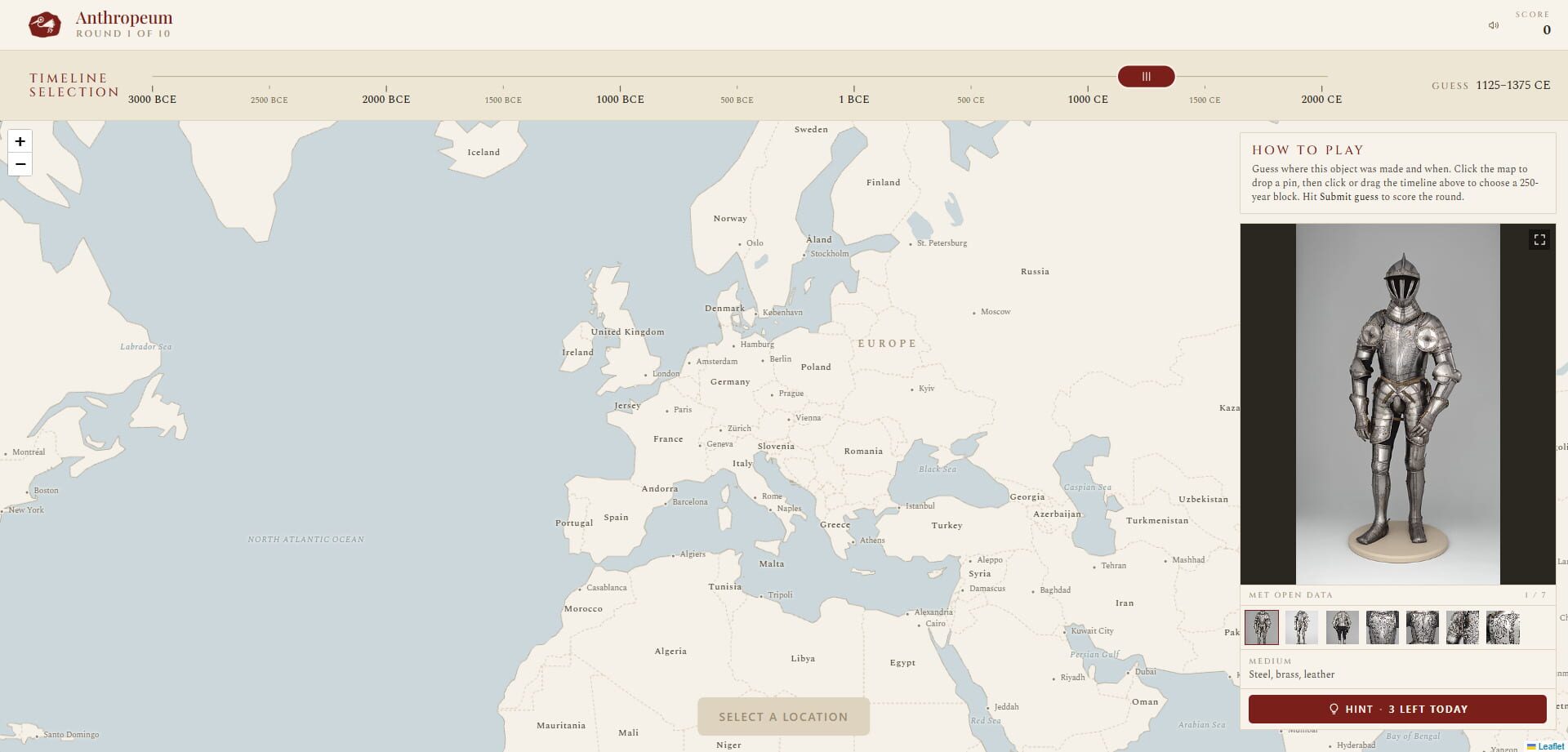
Task: Select the second armor thumbnail
Action: [1302, 627]
